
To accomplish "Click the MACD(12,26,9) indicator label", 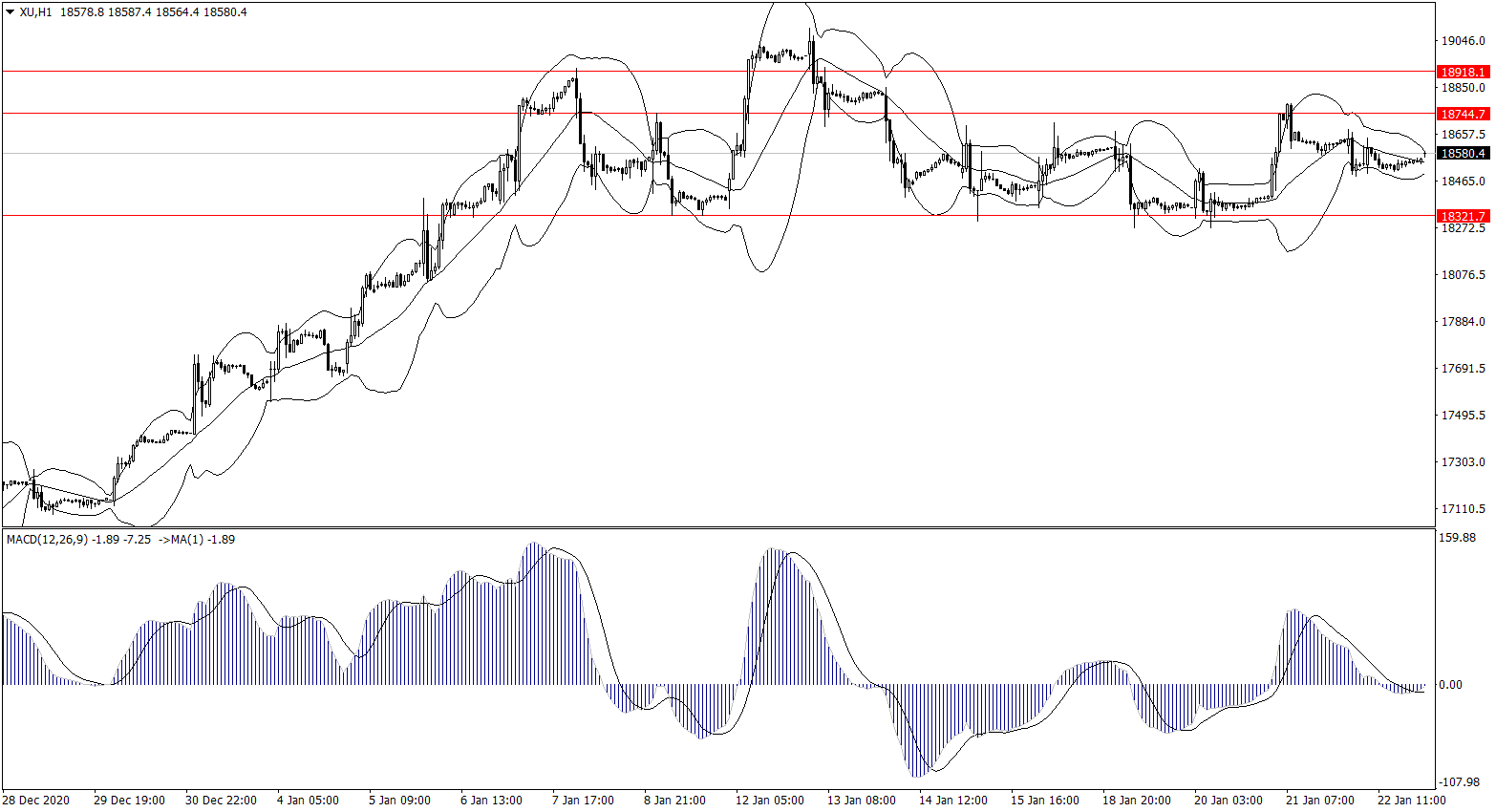I will coord(48,540).
